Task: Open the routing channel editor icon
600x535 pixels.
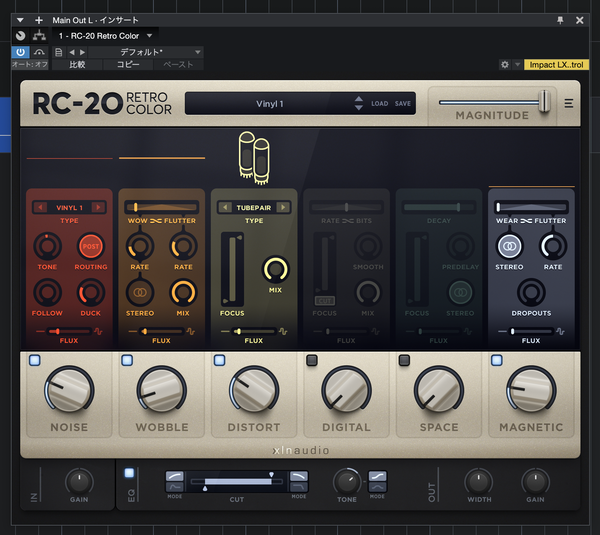Action: (x=39, y=36)
